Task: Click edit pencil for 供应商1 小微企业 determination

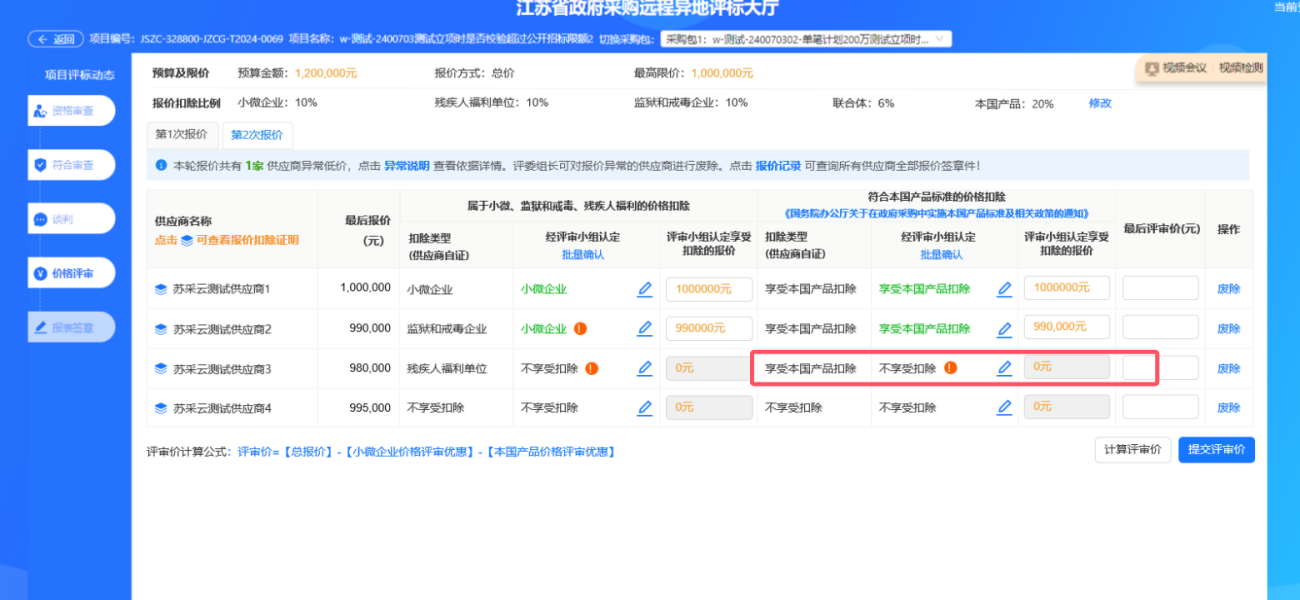Action: pos(645,289)
